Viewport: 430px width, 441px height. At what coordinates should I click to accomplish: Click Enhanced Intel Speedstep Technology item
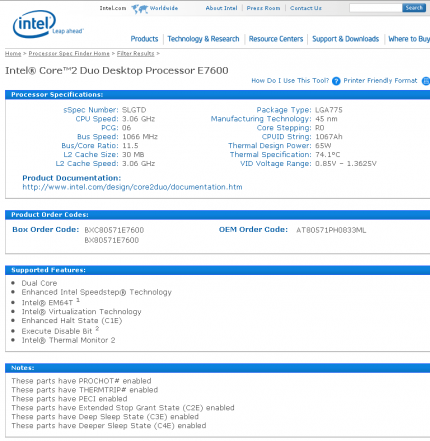pyautogui.click(x=97, y=292)
